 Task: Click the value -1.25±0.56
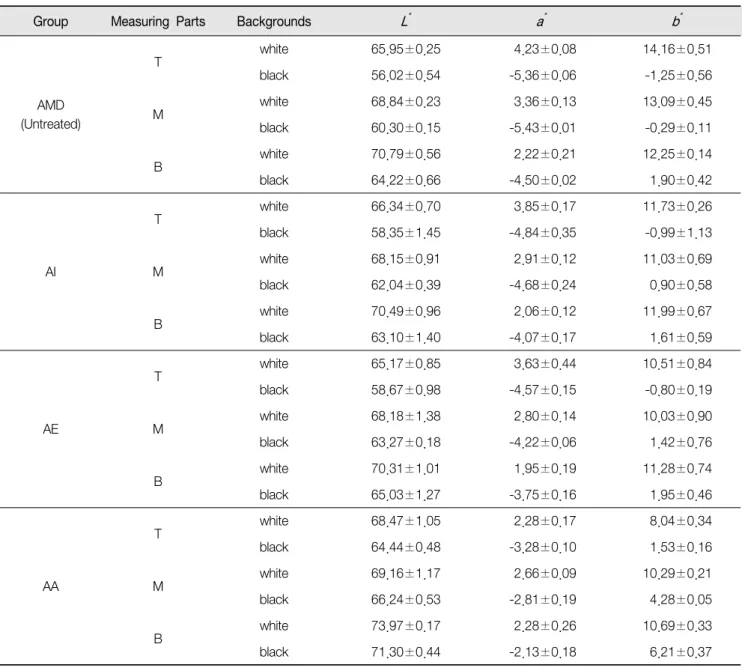pos(678,75)
